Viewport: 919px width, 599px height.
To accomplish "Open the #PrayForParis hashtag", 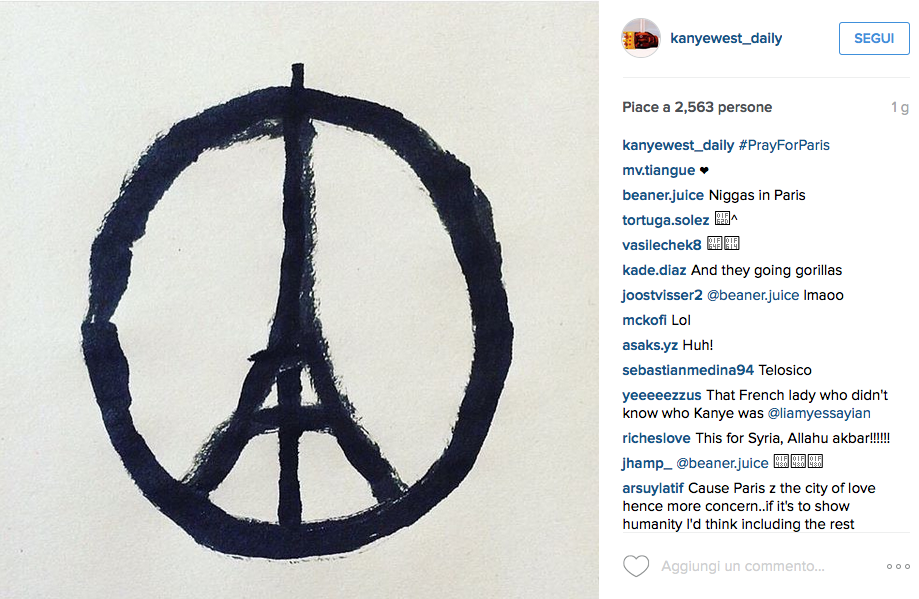I will point(784,145).
